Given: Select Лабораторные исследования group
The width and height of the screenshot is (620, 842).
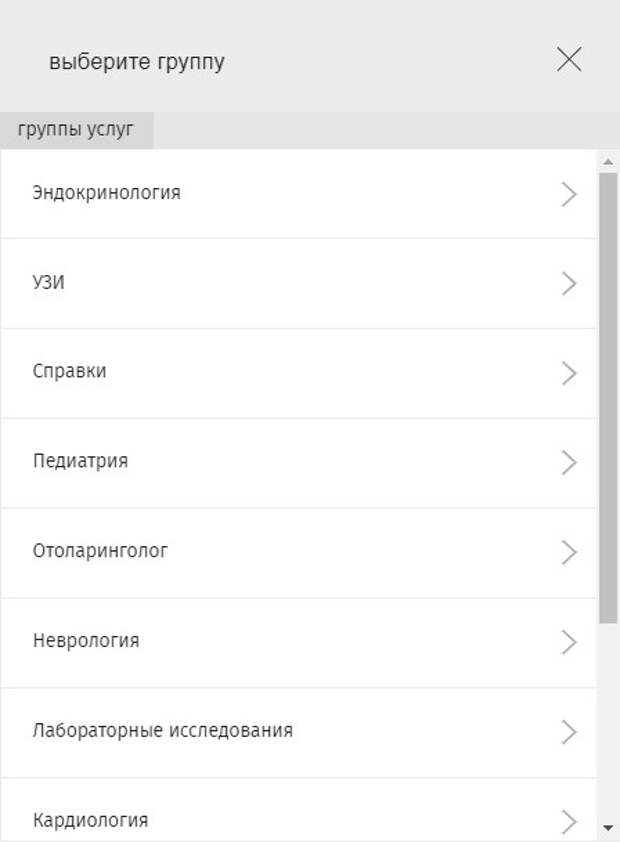Looking at the screenshot, I should pos(163,730).
